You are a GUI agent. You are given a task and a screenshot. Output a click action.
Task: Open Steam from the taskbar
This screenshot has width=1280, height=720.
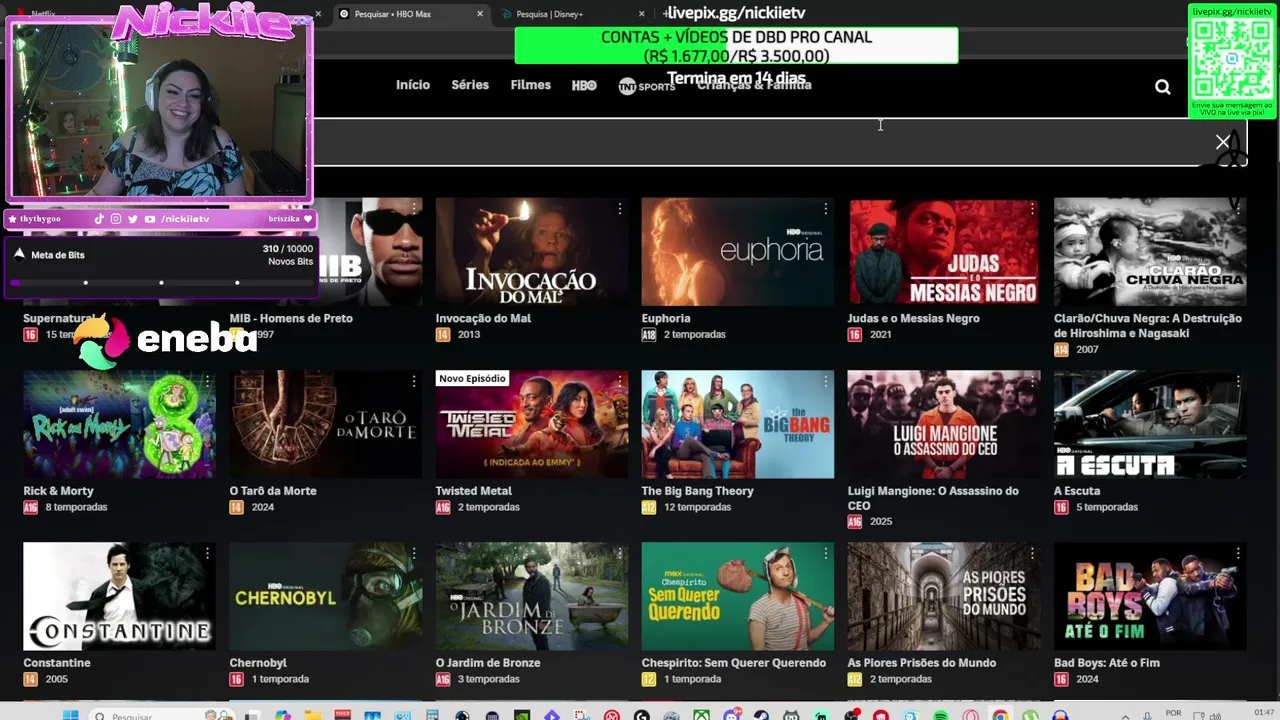(761, 716)
